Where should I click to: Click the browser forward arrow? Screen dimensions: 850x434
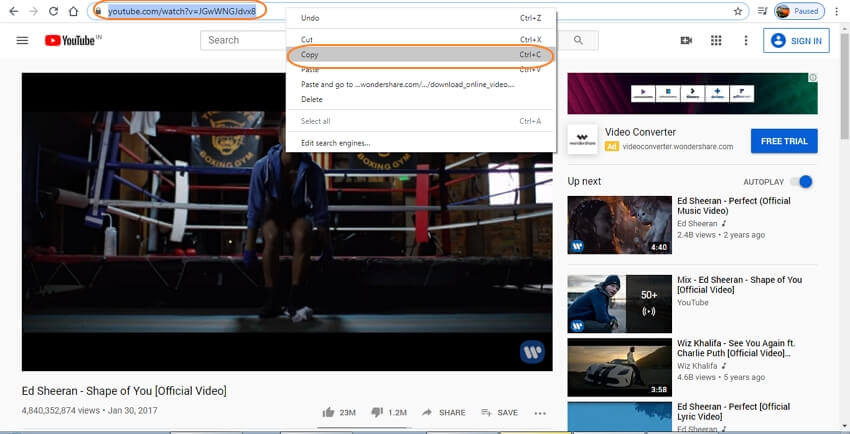(x=34, y=11)
